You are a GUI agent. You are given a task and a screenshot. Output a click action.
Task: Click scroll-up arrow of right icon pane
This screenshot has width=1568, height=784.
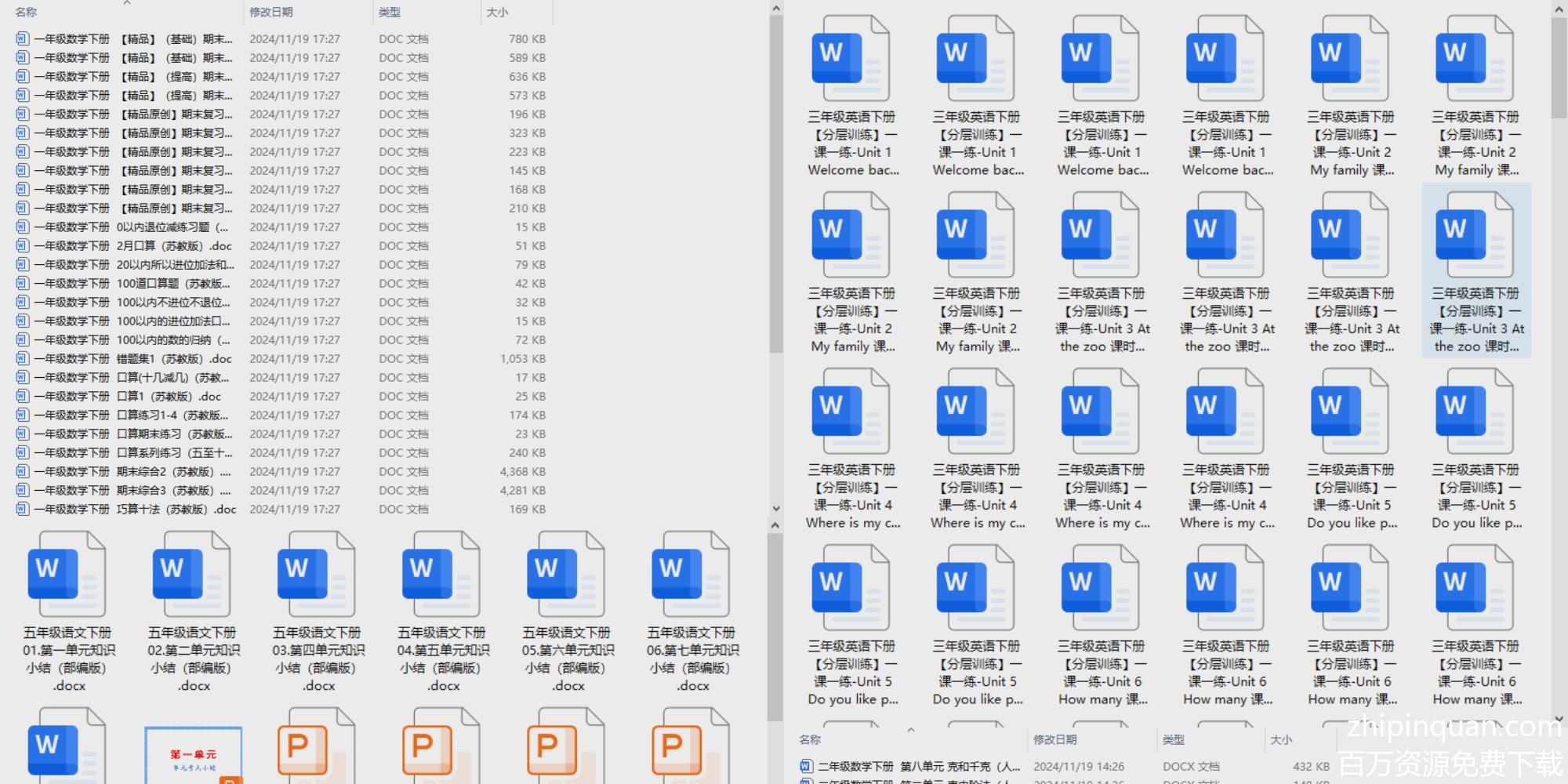click(x=1559, y=9)
